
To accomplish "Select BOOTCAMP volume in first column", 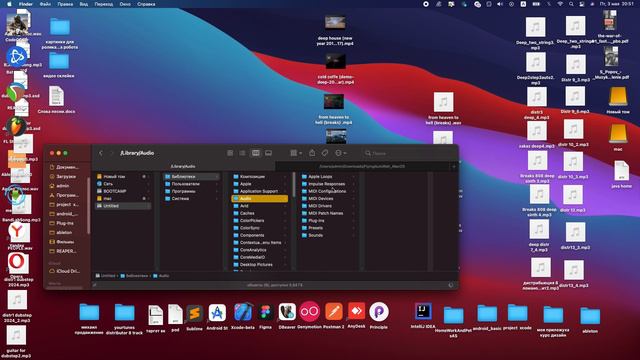I will [123, 191].
